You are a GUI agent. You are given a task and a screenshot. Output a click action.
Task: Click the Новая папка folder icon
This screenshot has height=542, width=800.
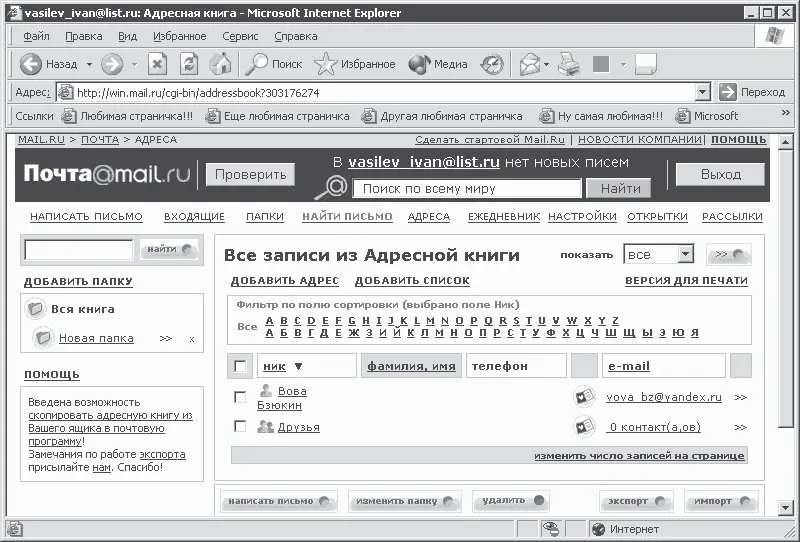click(43, 337)
